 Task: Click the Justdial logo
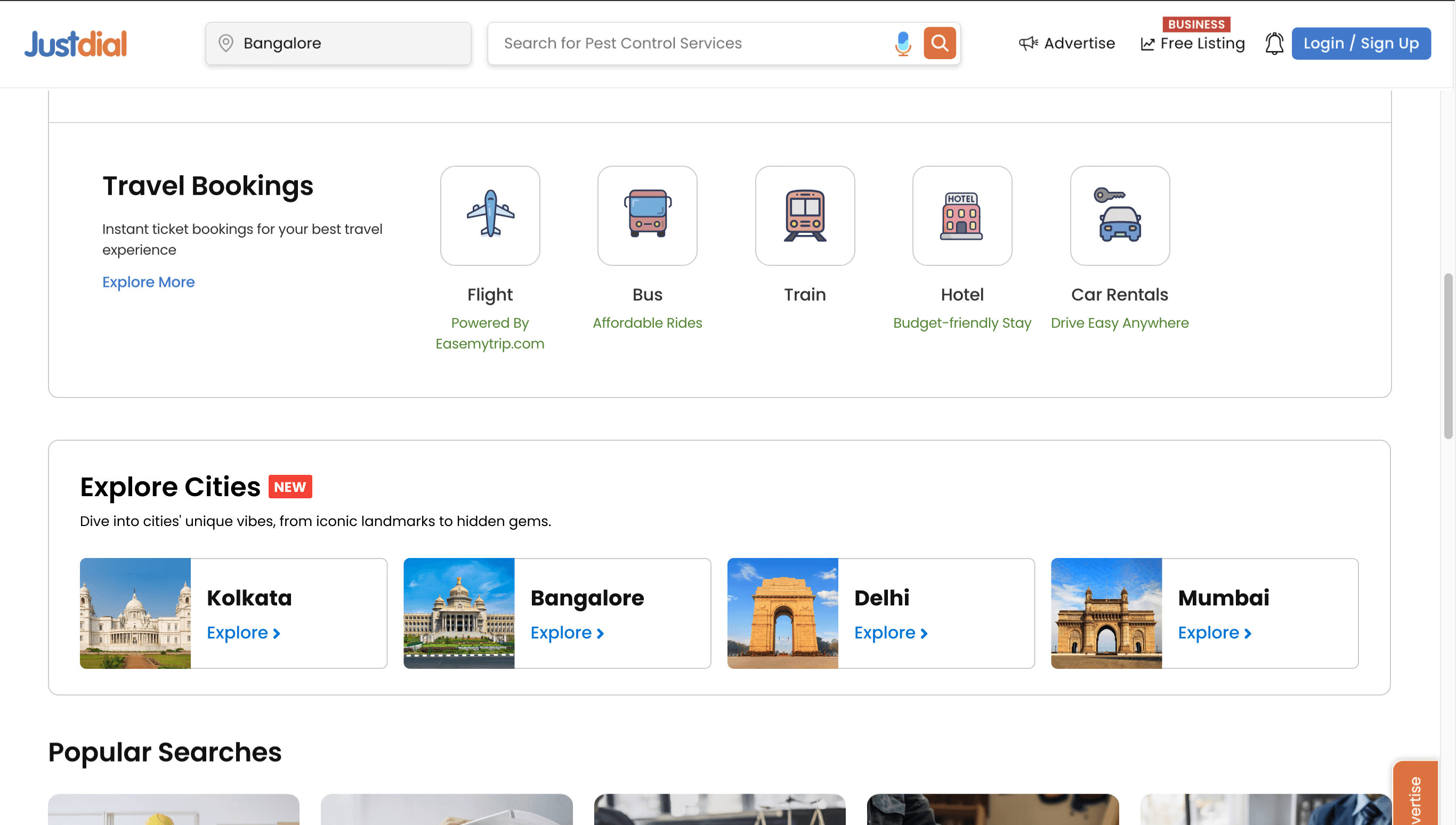[76, 44]
